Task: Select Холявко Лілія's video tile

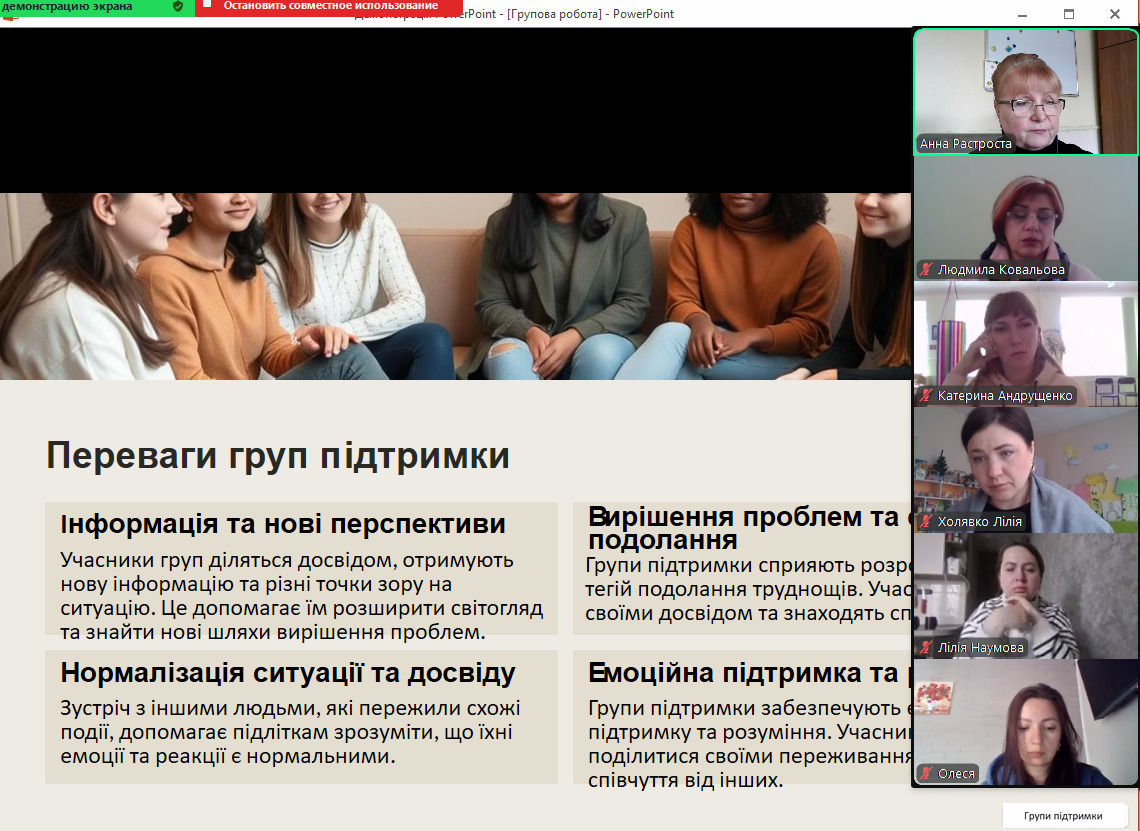Action: [x=1026, y=470]
